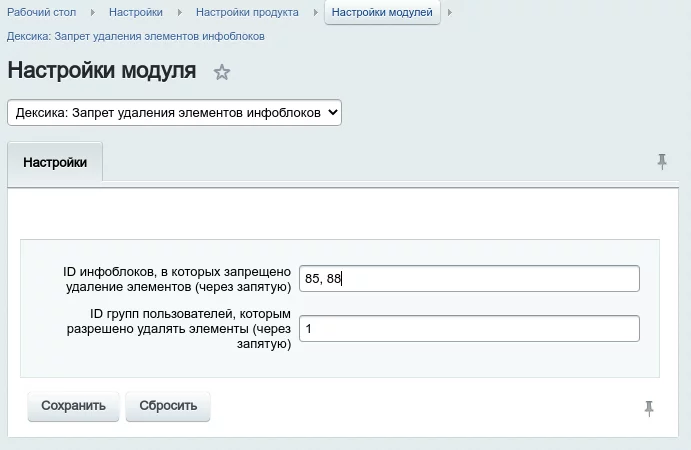Click Настройки модулей breadcrumb item
Image resolution: width=691 pixels, height=450 pixels.
tap(382, 12)
